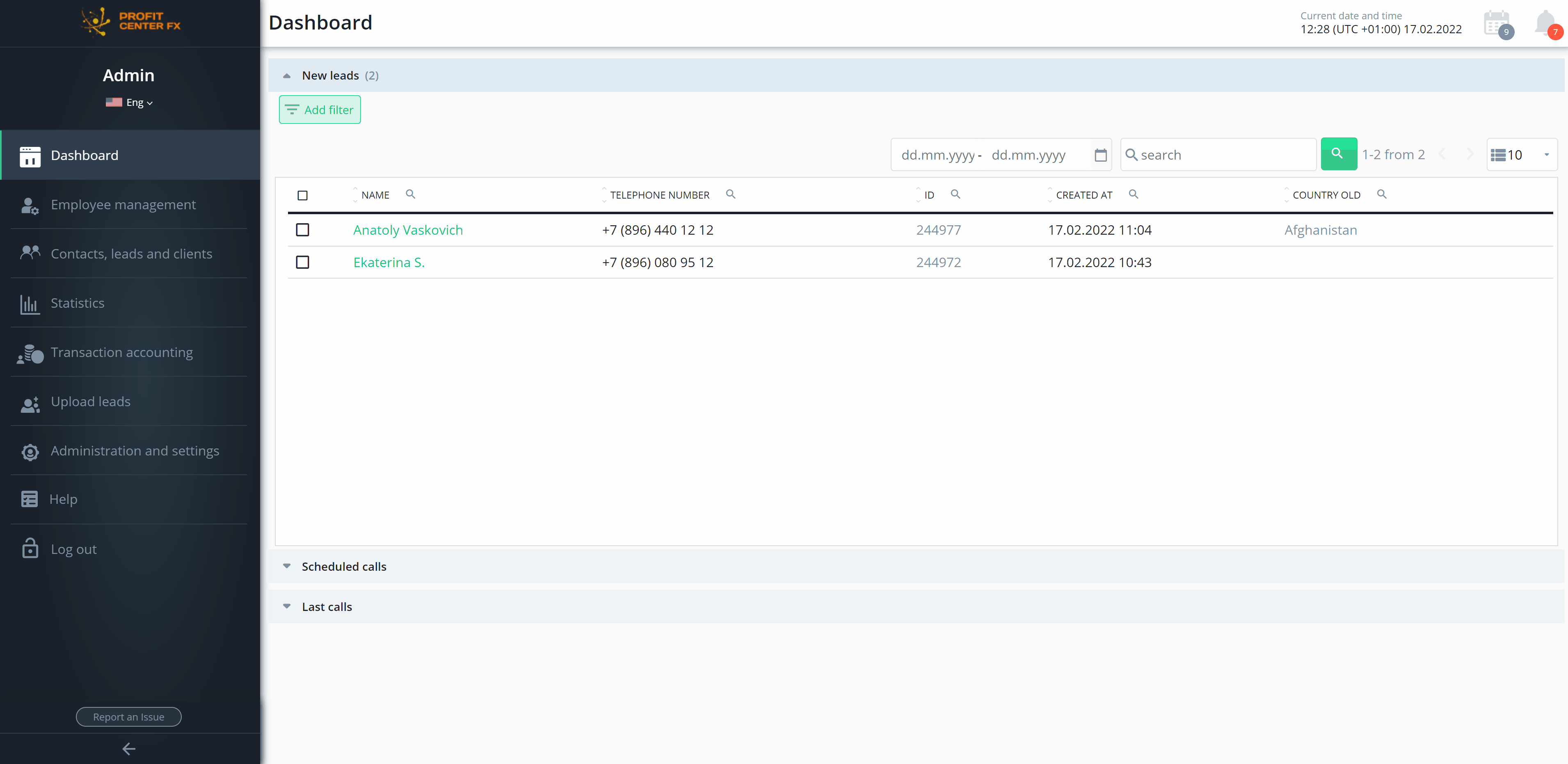Search in the NAME column magnifier

(410, 194)
